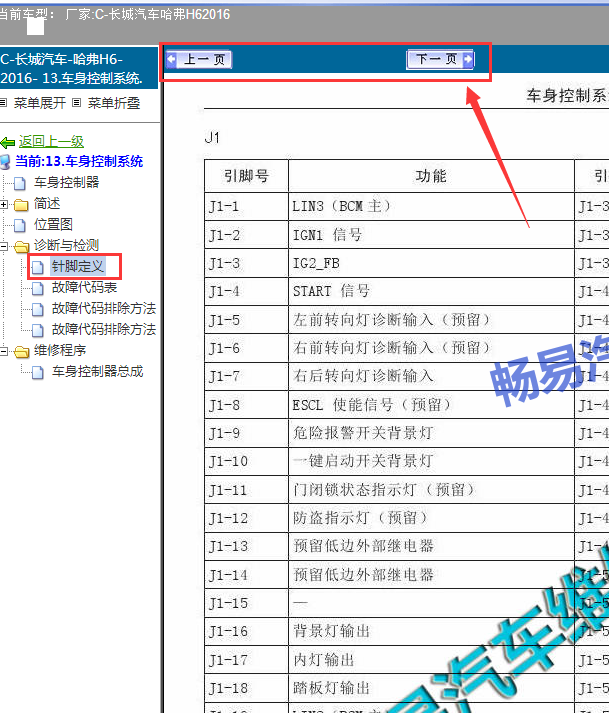Click cell LIN3（BCM 主）
The width and height of the screenshot is (609, 713).
[431, 206]
